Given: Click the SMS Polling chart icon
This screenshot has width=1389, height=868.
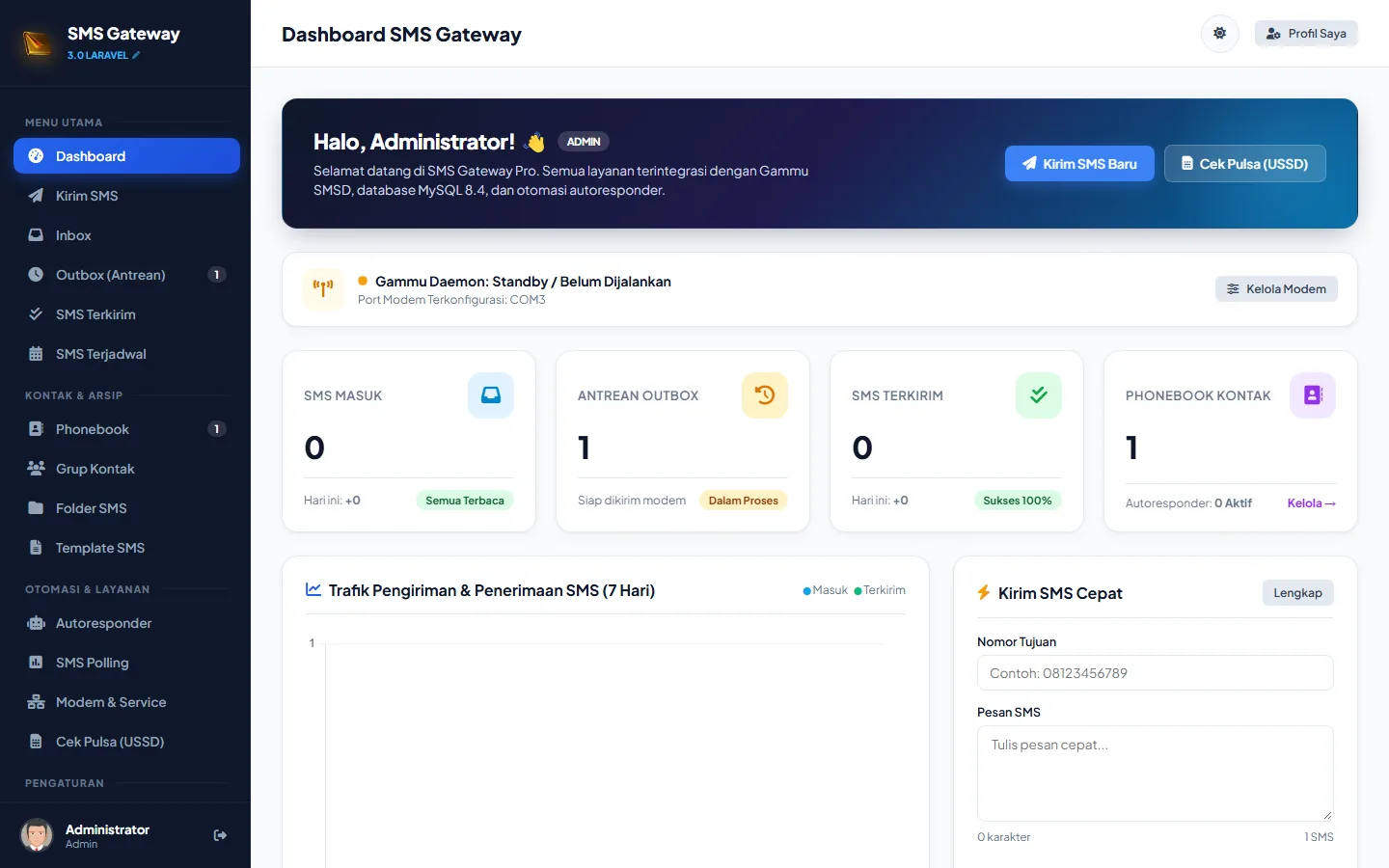Looking at the screenshot, I should [36, 663].
